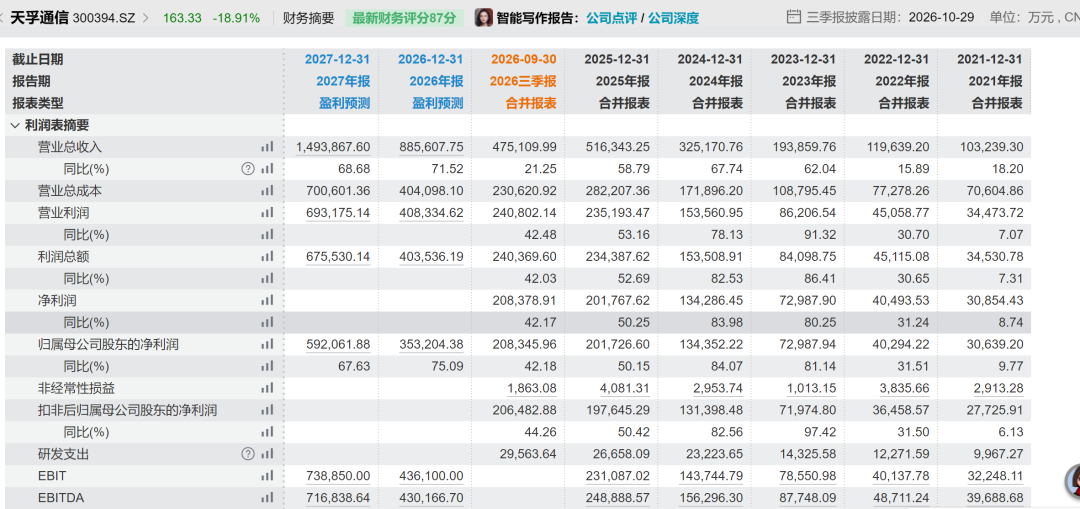Open chart icon for 营业总成本 row
This screenshot has height=509, width=1080.
click(x=267, y=191)
